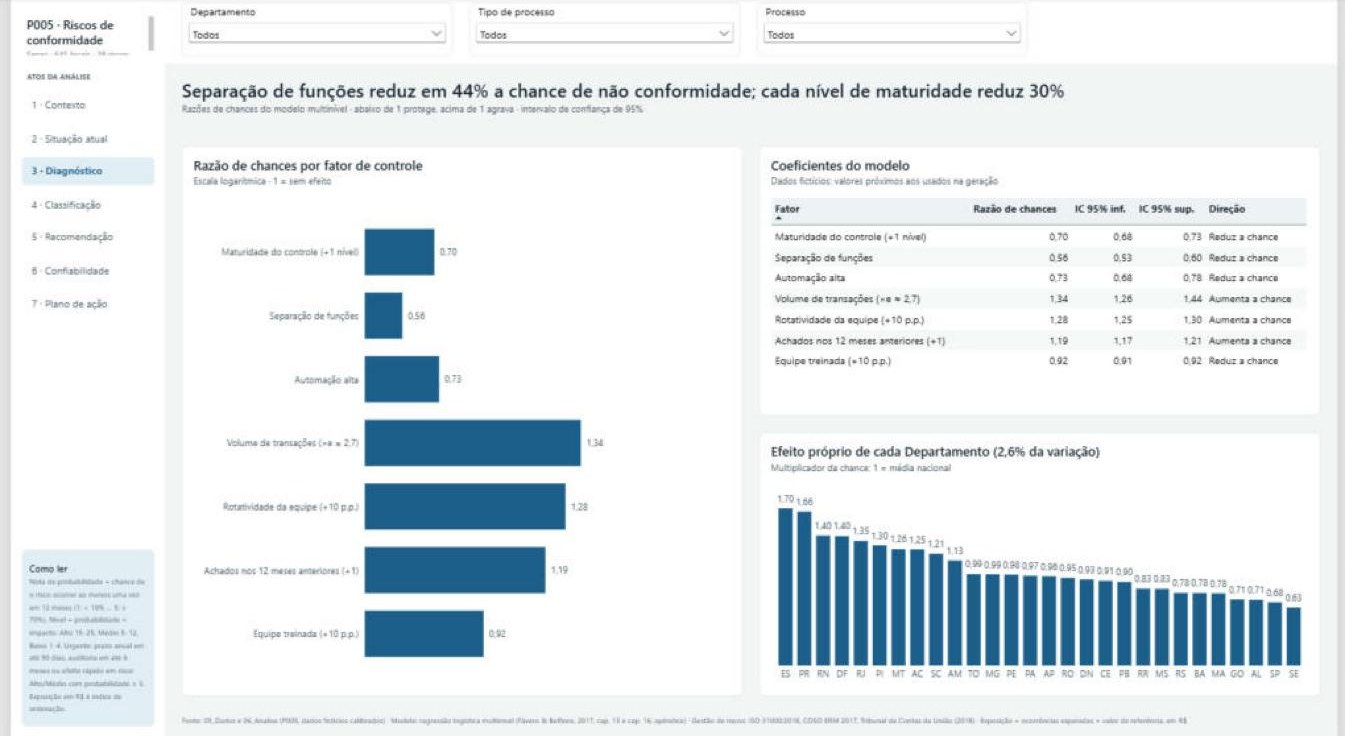Select the PR department bar
The height and width of the screenshot is (736, 1345).
coord(804,589)
